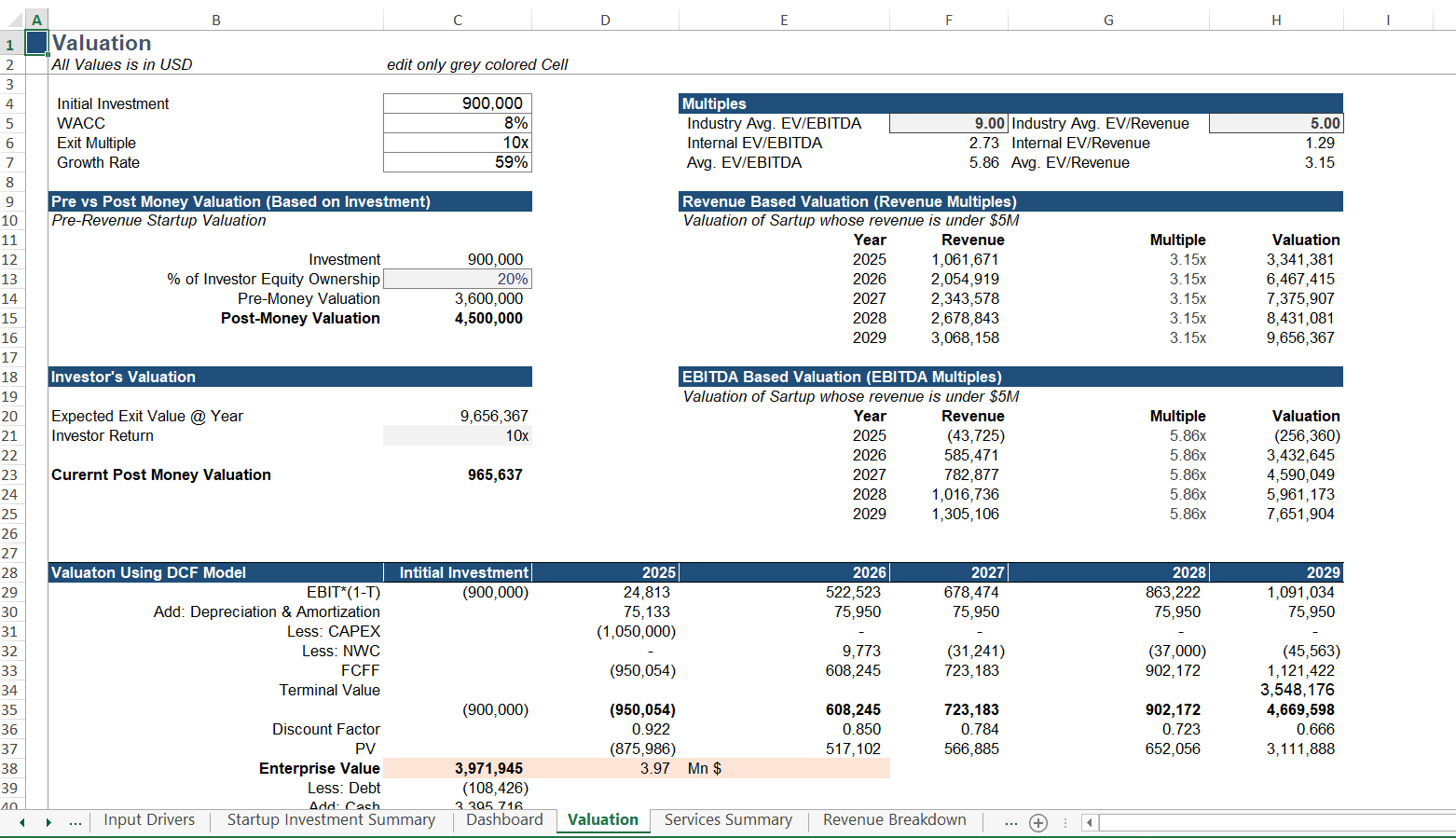Click the tab bar splitter dots handle
1456x838 pixels.
pos(1065,822)
